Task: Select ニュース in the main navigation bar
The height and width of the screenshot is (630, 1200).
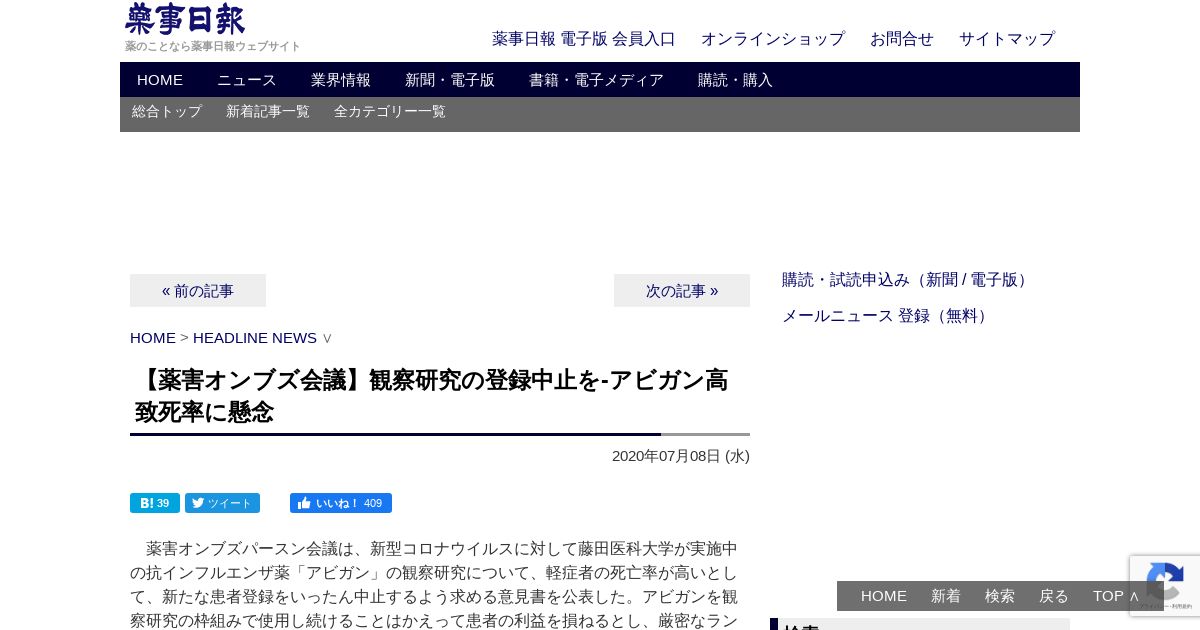Action: [x=247, y=80]
